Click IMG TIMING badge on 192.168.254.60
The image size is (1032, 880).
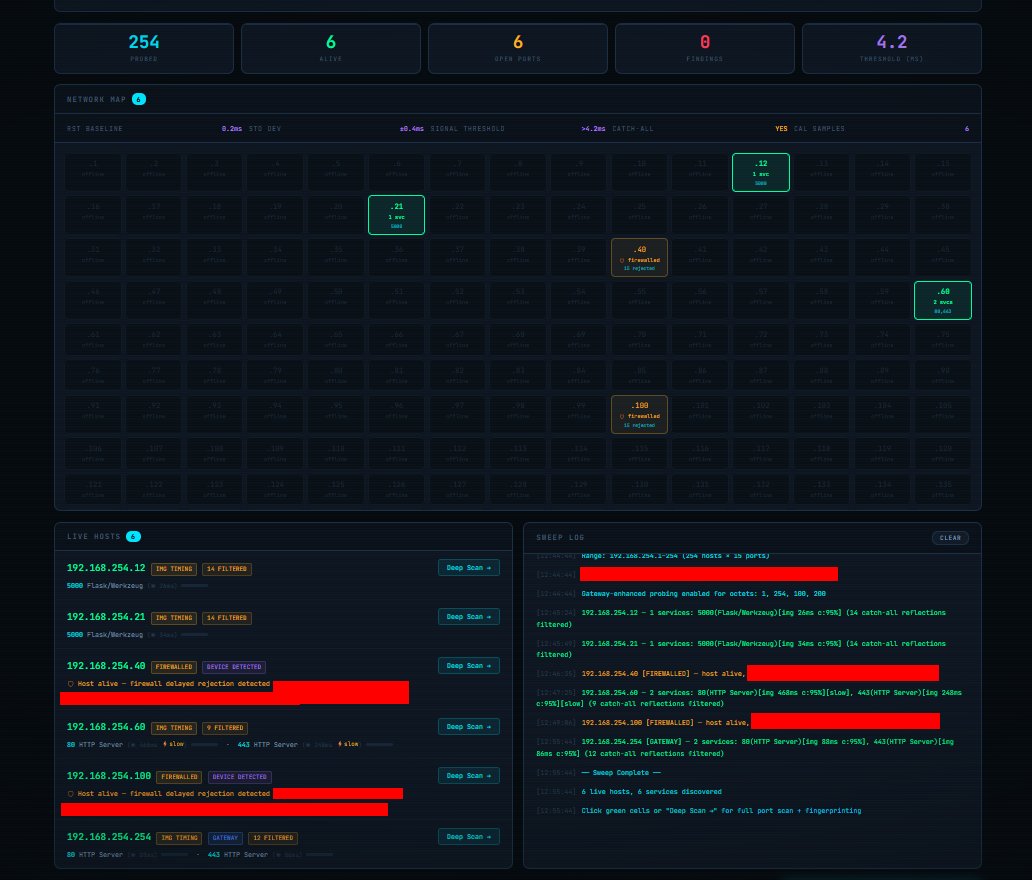(174, 728)
